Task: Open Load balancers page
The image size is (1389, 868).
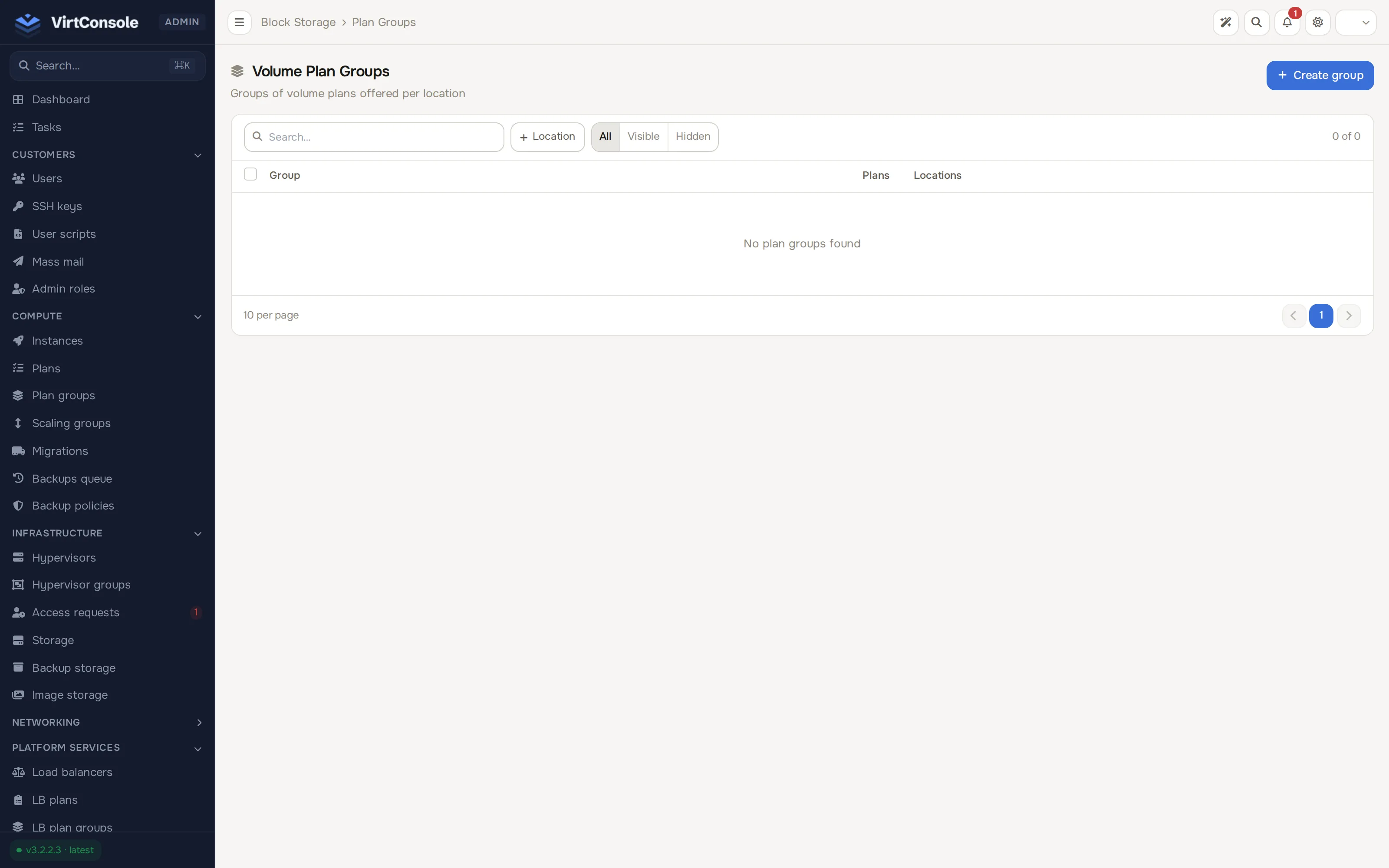Action: (107, 772)
